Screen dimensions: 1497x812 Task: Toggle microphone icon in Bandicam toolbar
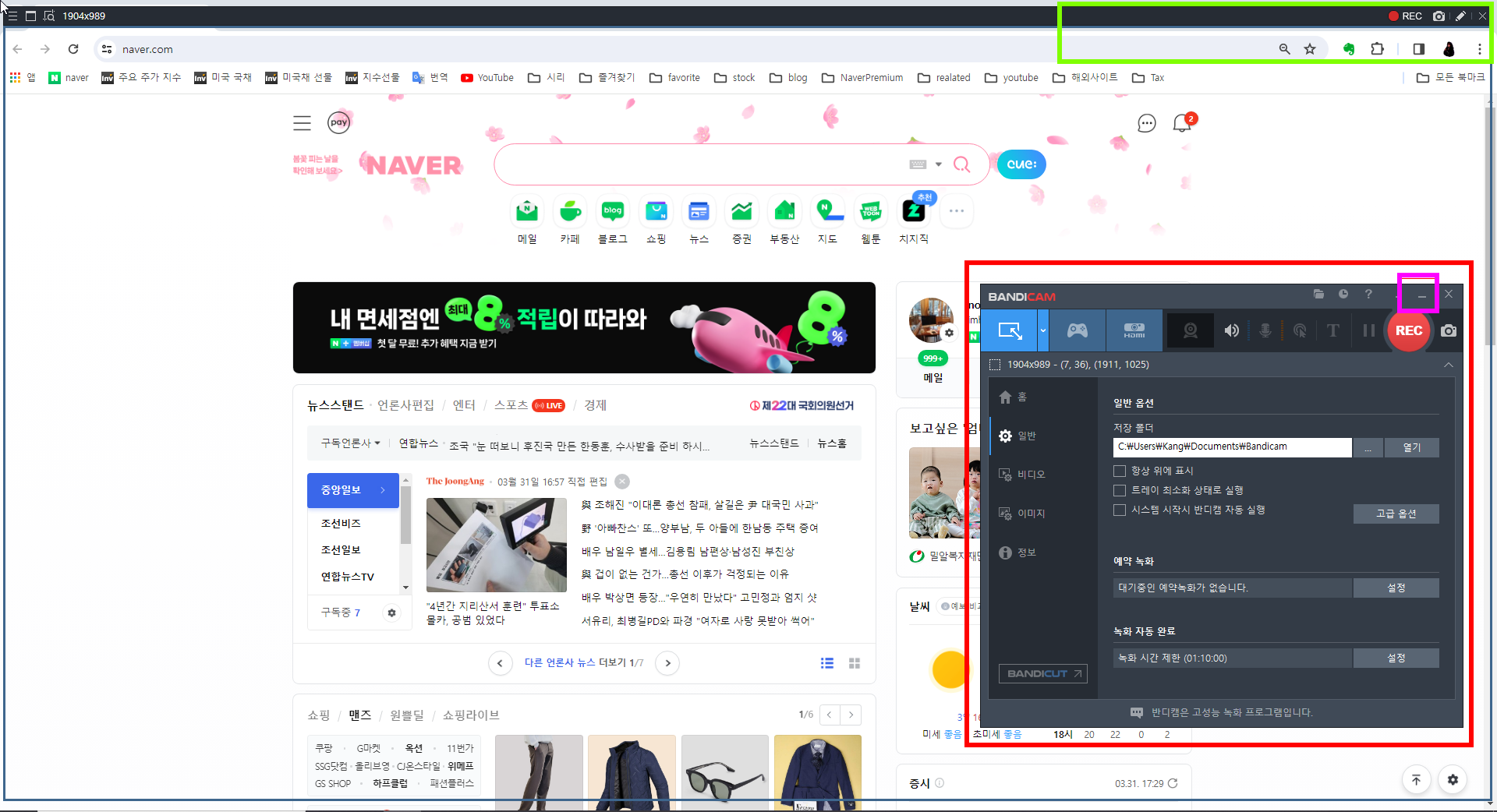tap(1265, 330)
